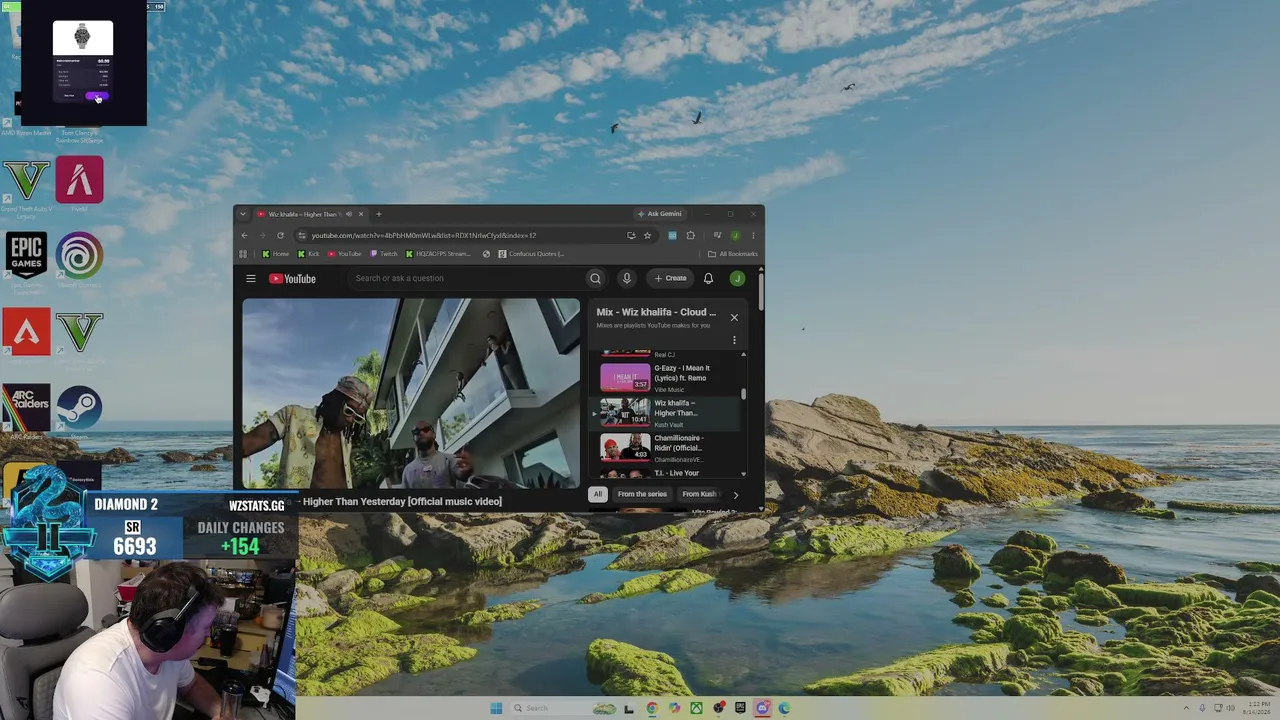Image resolution: width=1280 pixels, height=720 pixels.
Task: View site information icon in address bar
Action: coord(301,236)
